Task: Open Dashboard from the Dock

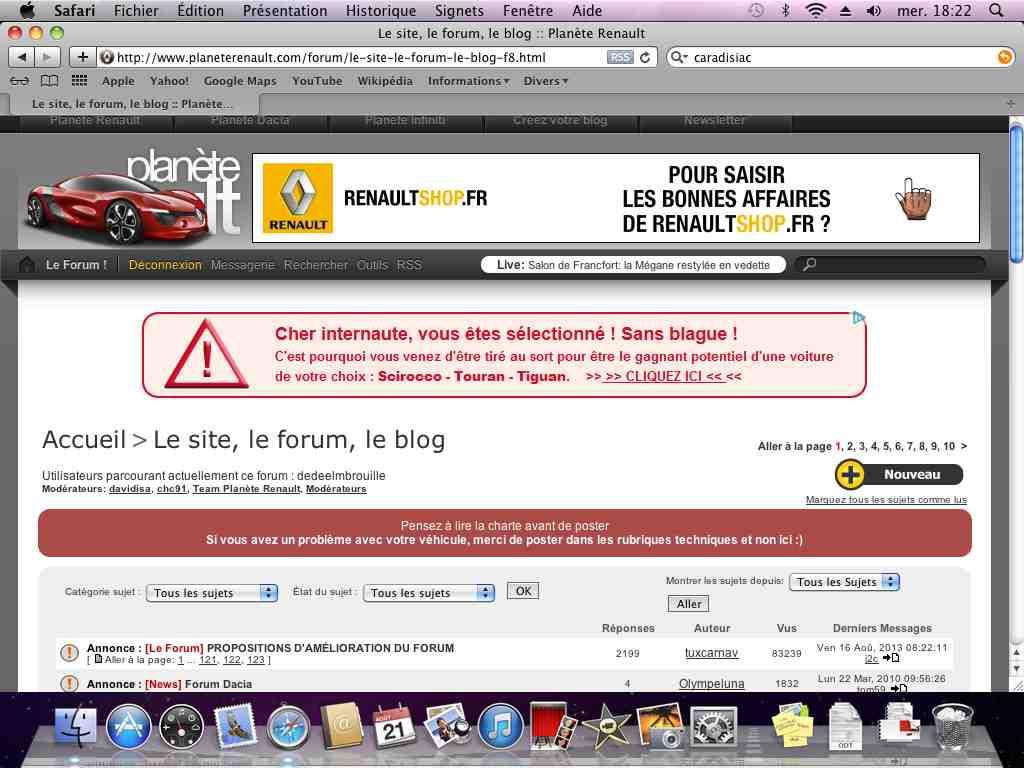Action: [181, 727]
